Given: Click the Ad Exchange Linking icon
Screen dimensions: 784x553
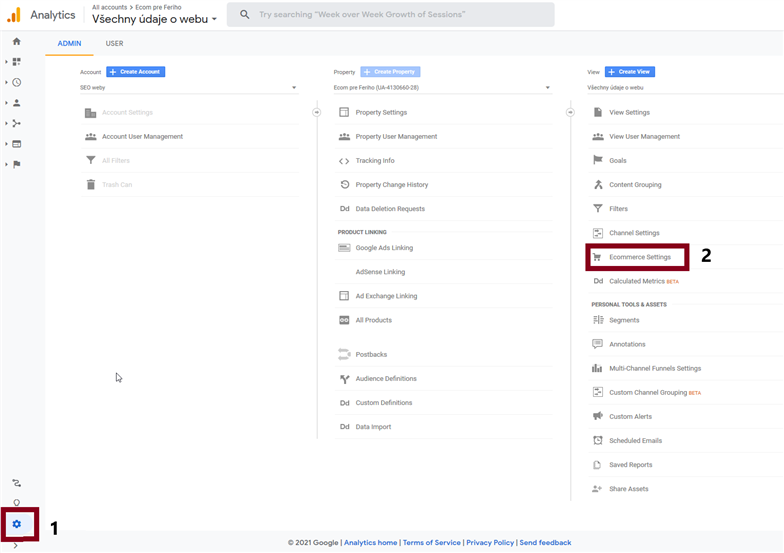Looking at the screenshot, I should point(344,296).
